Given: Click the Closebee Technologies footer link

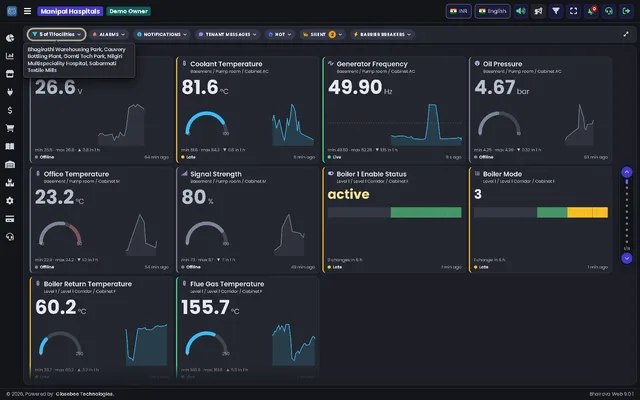Looking at the screenshot, I should coord(84,394).
